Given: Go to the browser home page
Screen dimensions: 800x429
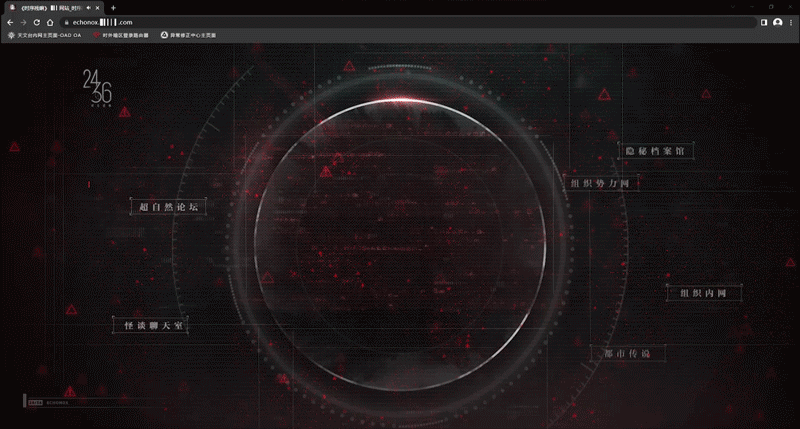Looking at the screenshot, I should 50,21.
